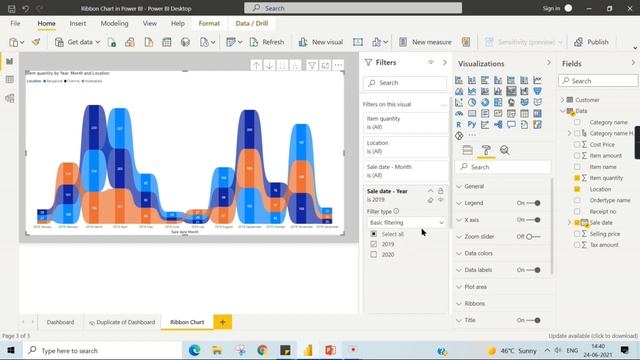Toggle the Title switch
This screenshot has width=640, height=360.
click(533, 320)
